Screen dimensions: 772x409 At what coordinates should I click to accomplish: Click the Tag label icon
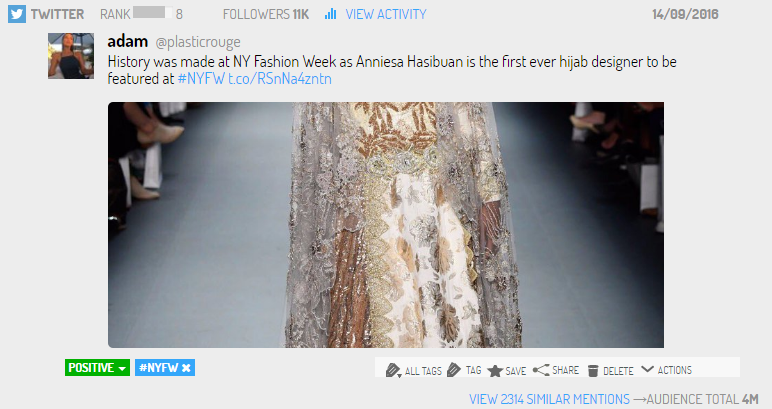click(453, 370)
